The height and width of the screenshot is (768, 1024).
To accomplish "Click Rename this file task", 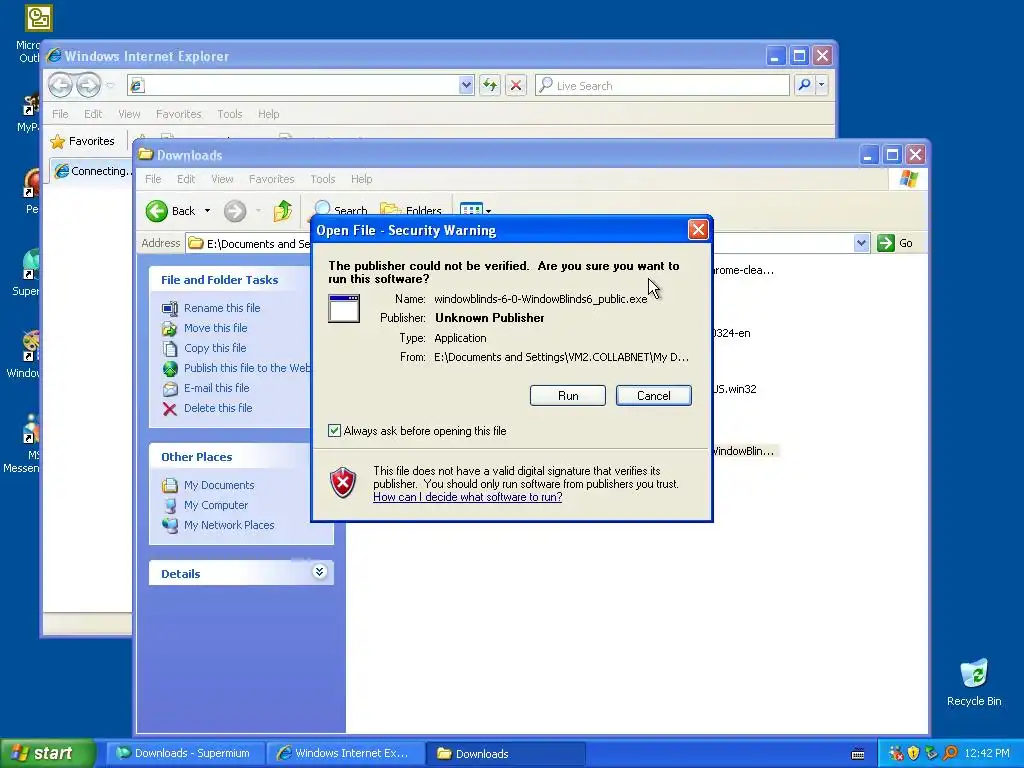I will click(222, 308).
